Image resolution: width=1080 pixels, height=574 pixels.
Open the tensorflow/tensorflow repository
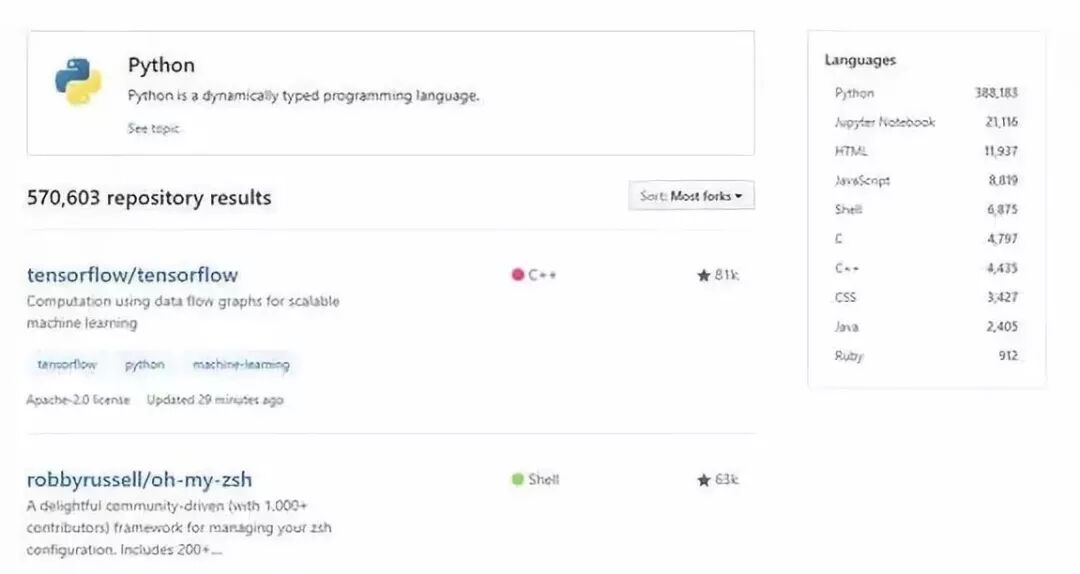click(132, 275)
